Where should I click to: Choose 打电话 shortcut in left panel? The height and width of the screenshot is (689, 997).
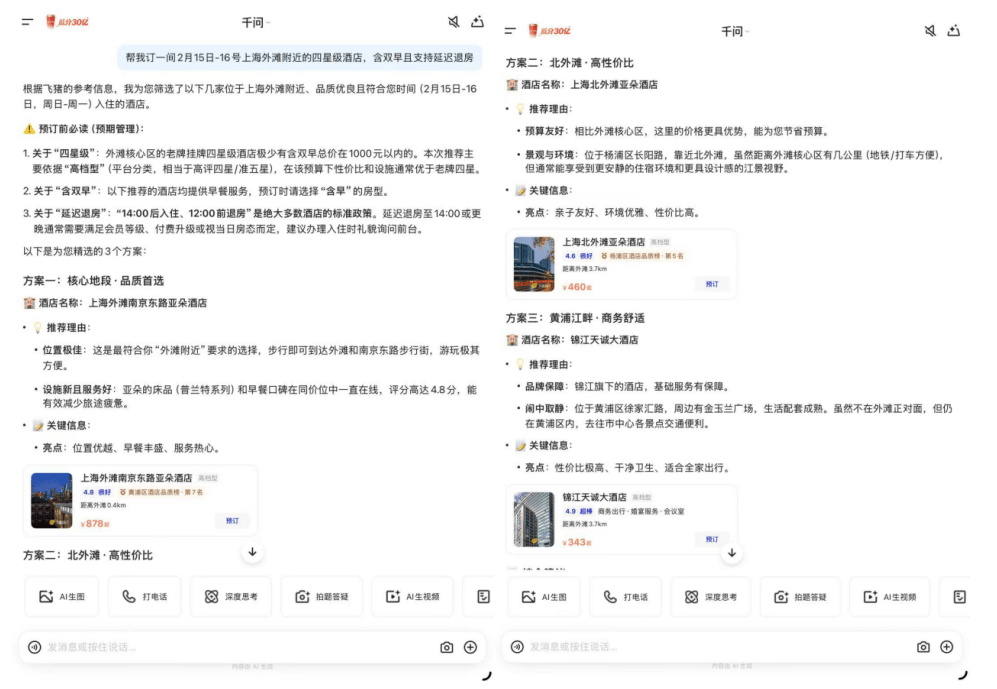[x=145, y=597]
